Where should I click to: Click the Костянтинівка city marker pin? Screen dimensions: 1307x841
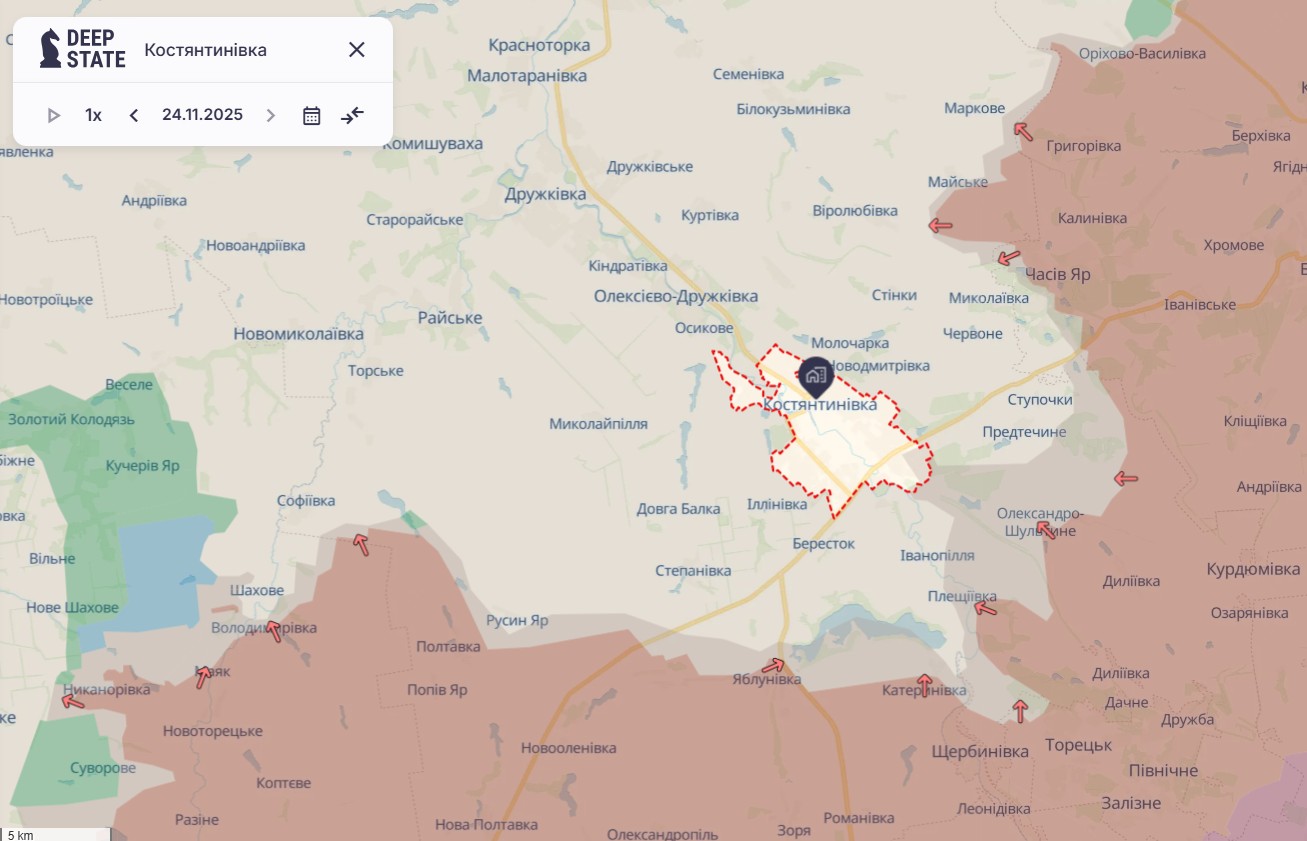tap(816, 376)
